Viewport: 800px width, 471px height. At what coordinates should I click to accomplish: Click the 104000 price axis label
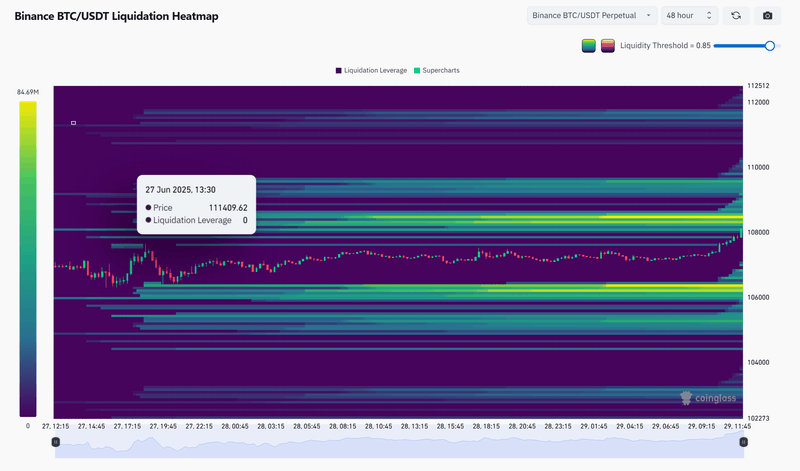pyautogui.click(x=758, y=362)
